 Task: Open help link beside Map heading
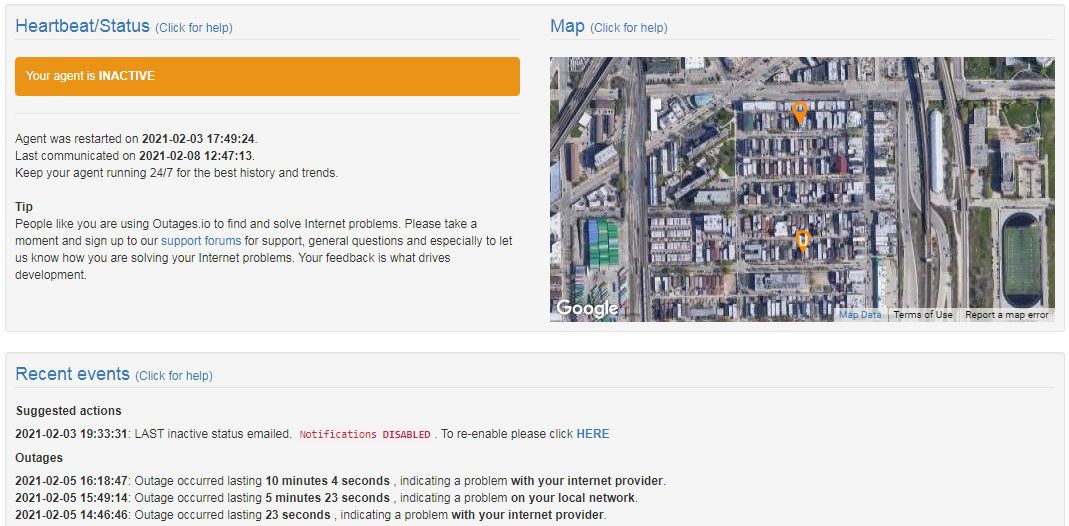pos(629,28)
